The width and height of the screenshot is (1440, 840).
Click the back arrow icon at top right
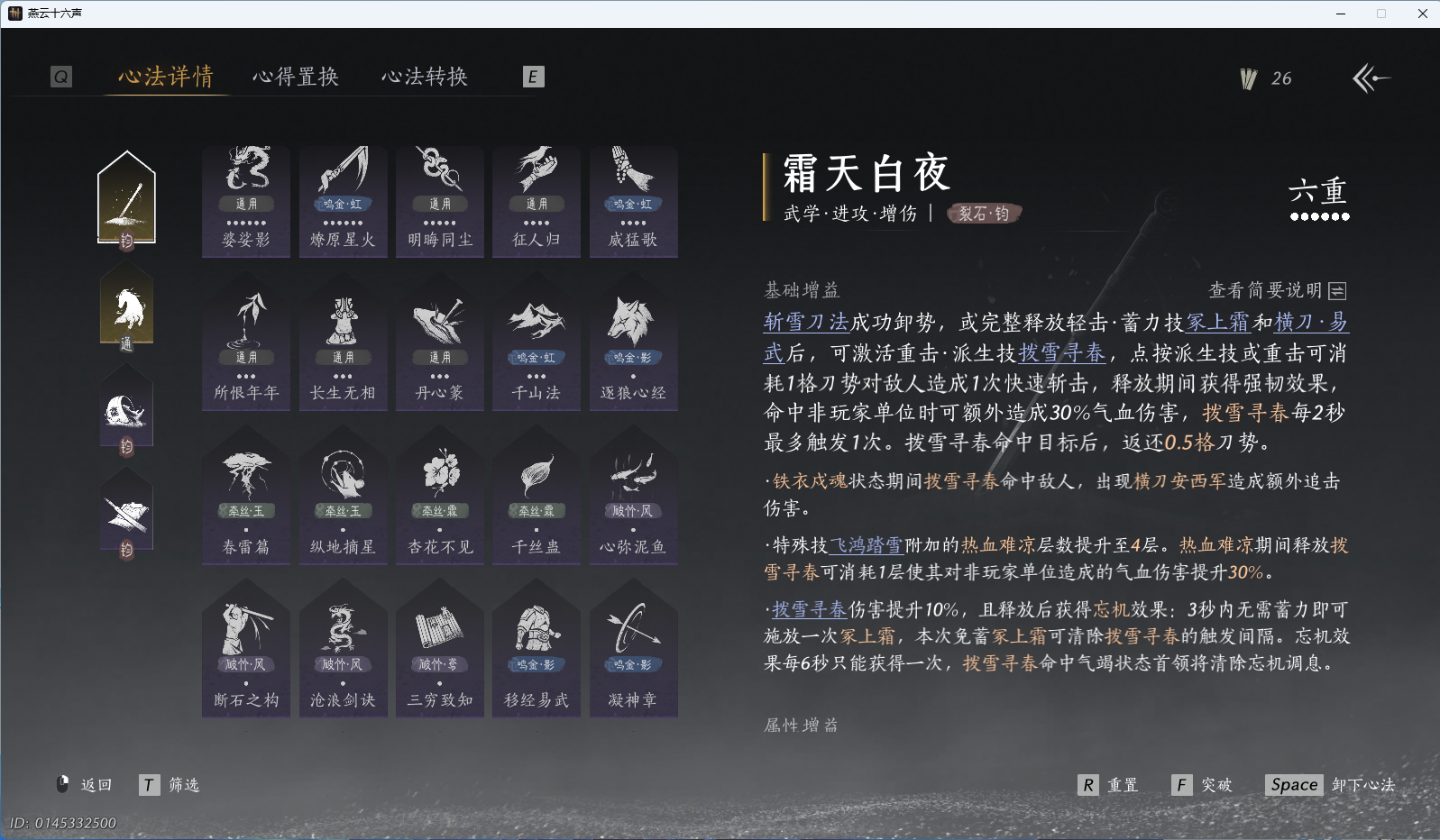1371,78
